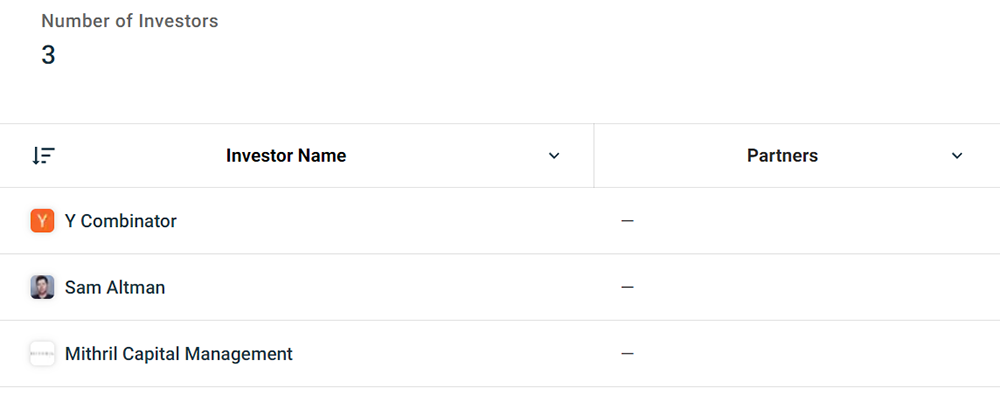
Task: Open the Sam Altman investor link
Action: [115, 287]
